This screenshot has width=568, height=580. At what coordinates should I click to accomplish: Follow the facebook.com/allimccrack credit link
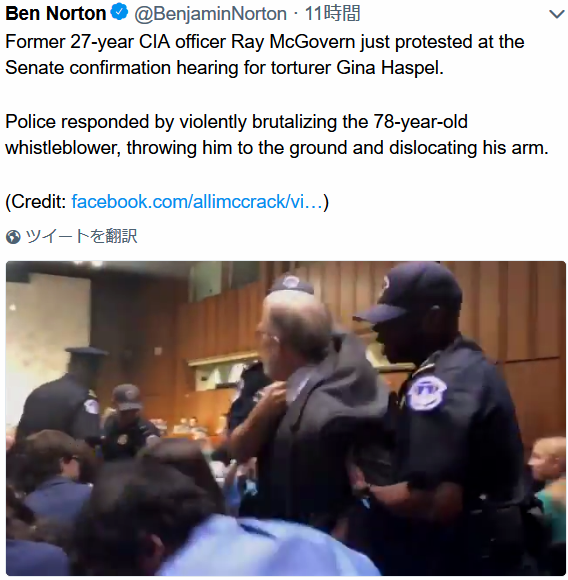tap(197, 202)
